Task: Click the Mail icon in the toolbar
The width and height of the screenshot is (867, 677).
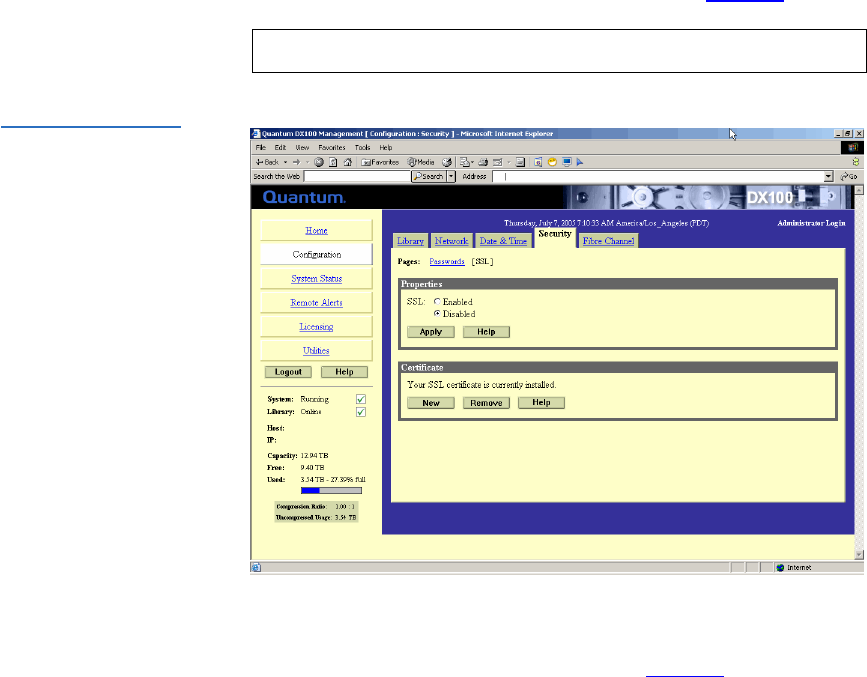Action: click(x=464, y=162)
